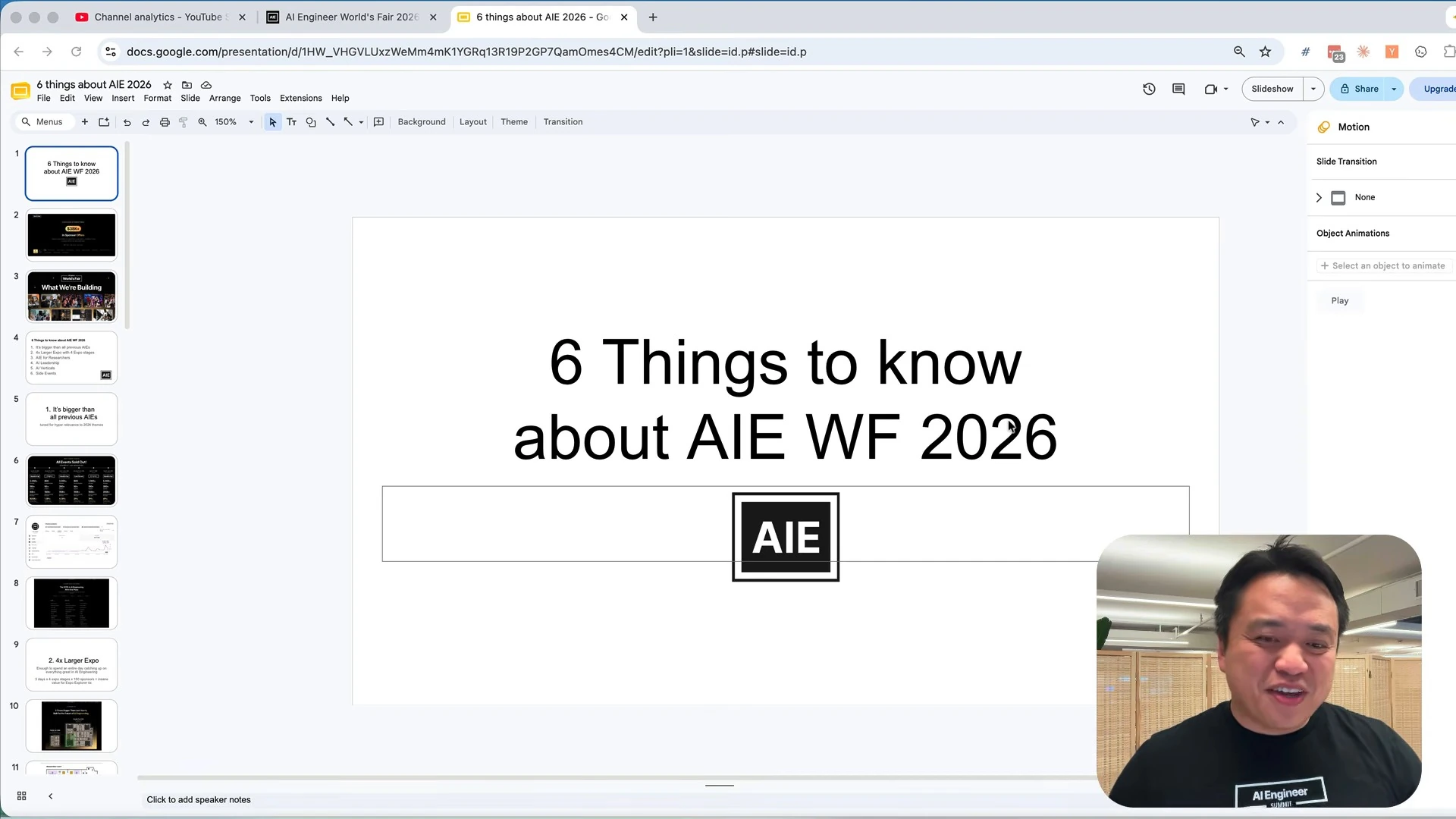Open Slideshow options dropdown arrow
Image resolution: width=1456 pixels, height=819 pixels.
(x=1313, y=89)
